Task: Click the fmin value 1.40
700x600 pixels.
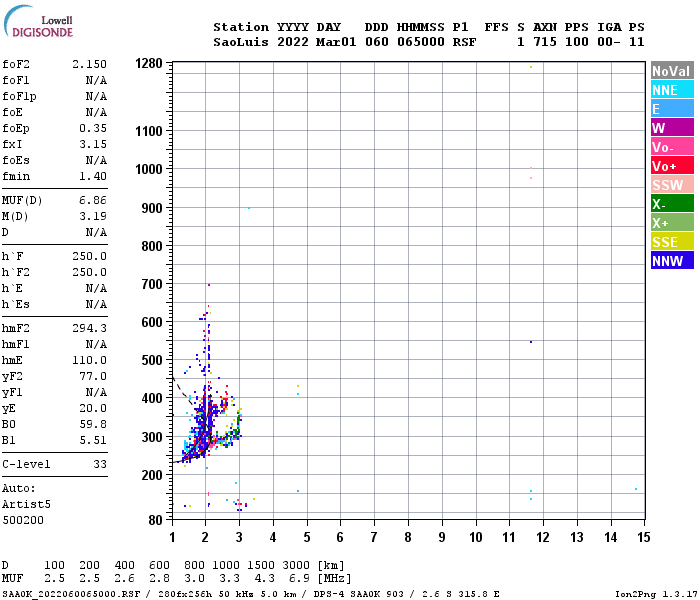Action: (x=93, y=176)
